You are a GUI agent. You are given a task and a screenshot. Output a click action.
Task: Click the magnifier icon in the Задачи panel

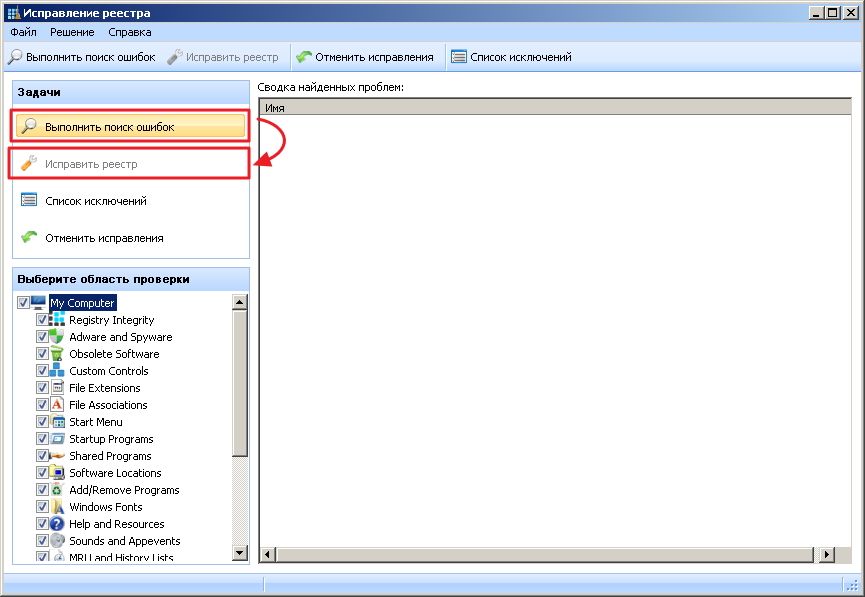(x=29, y=126)
